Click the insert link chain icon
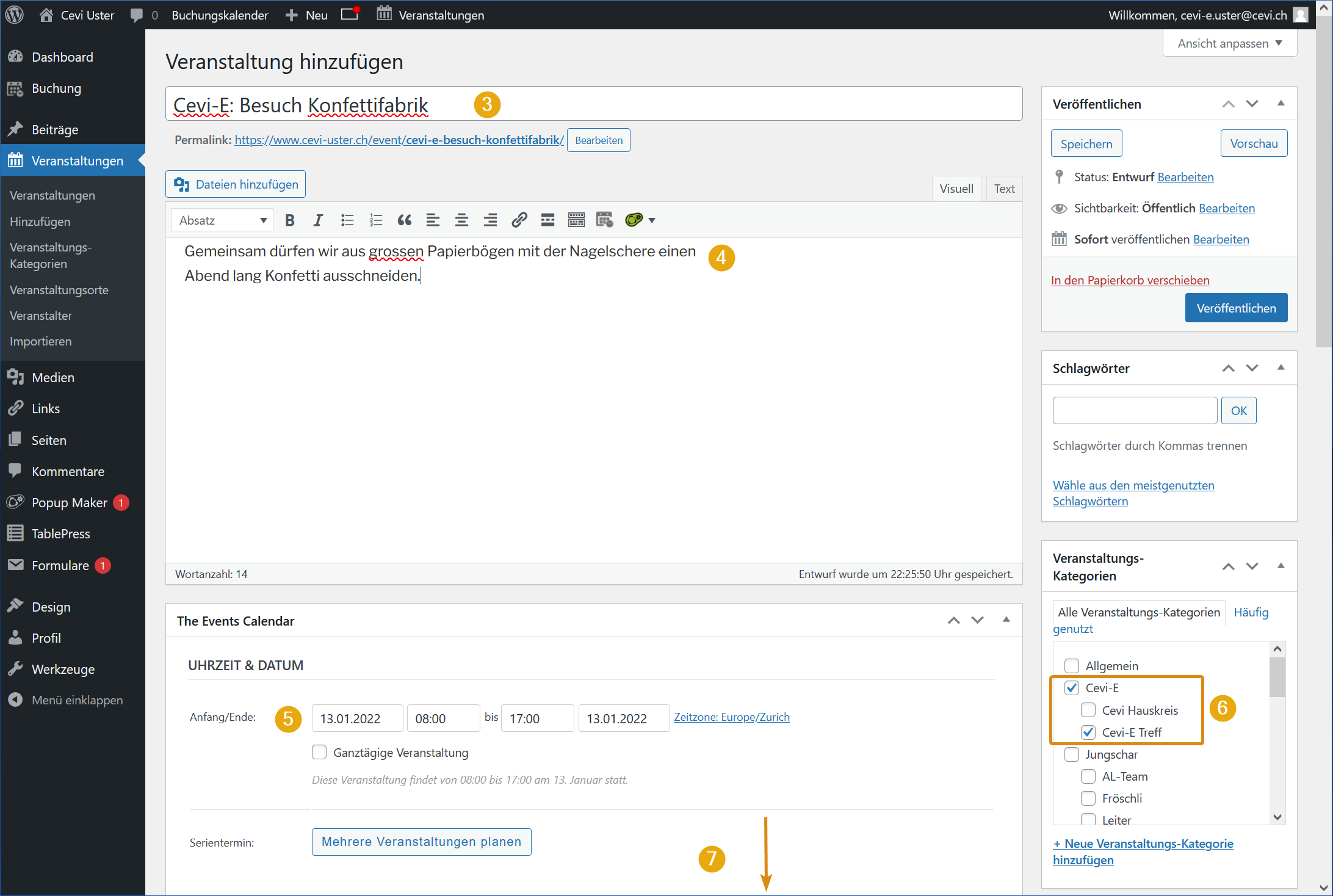 pyautogui.click(x=519, y=220)
